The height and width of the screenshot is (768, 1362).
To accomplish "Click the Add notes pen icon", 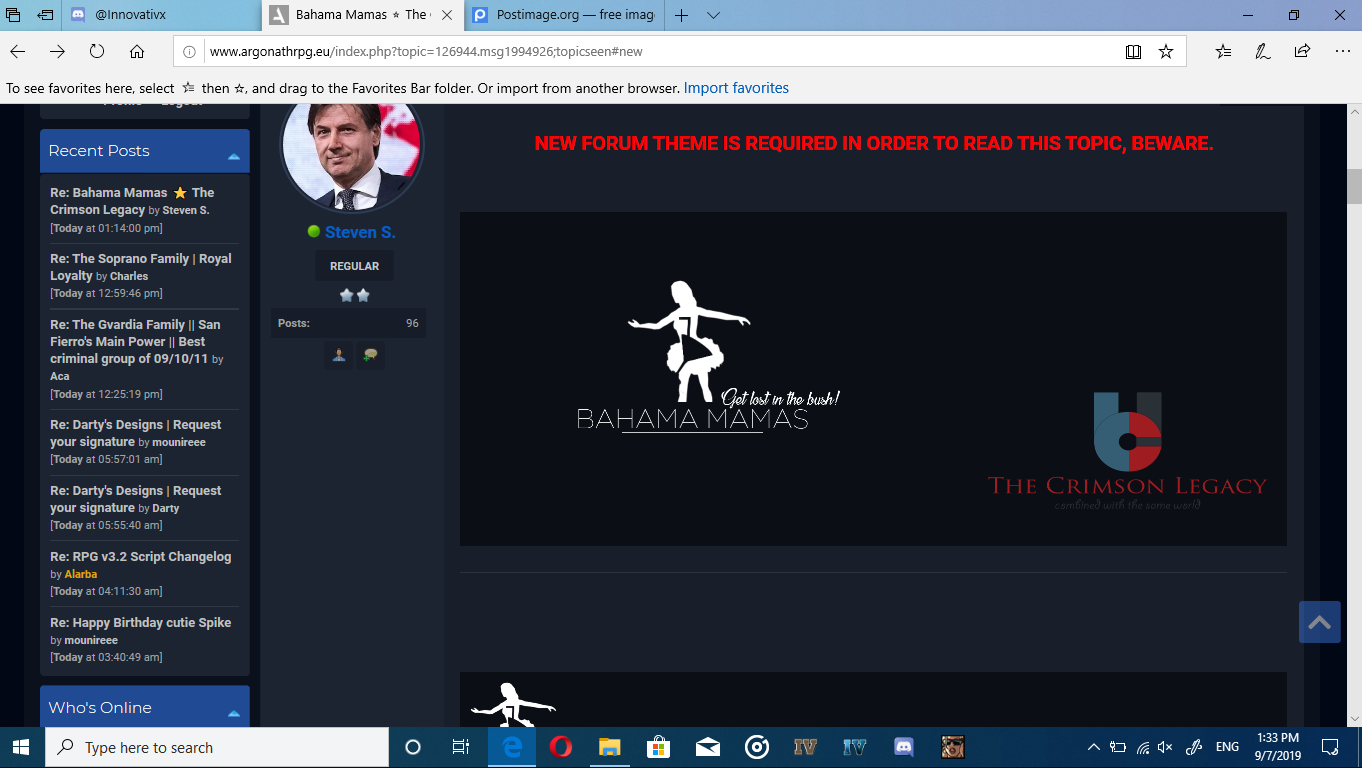I will [x=1263, y=52].
